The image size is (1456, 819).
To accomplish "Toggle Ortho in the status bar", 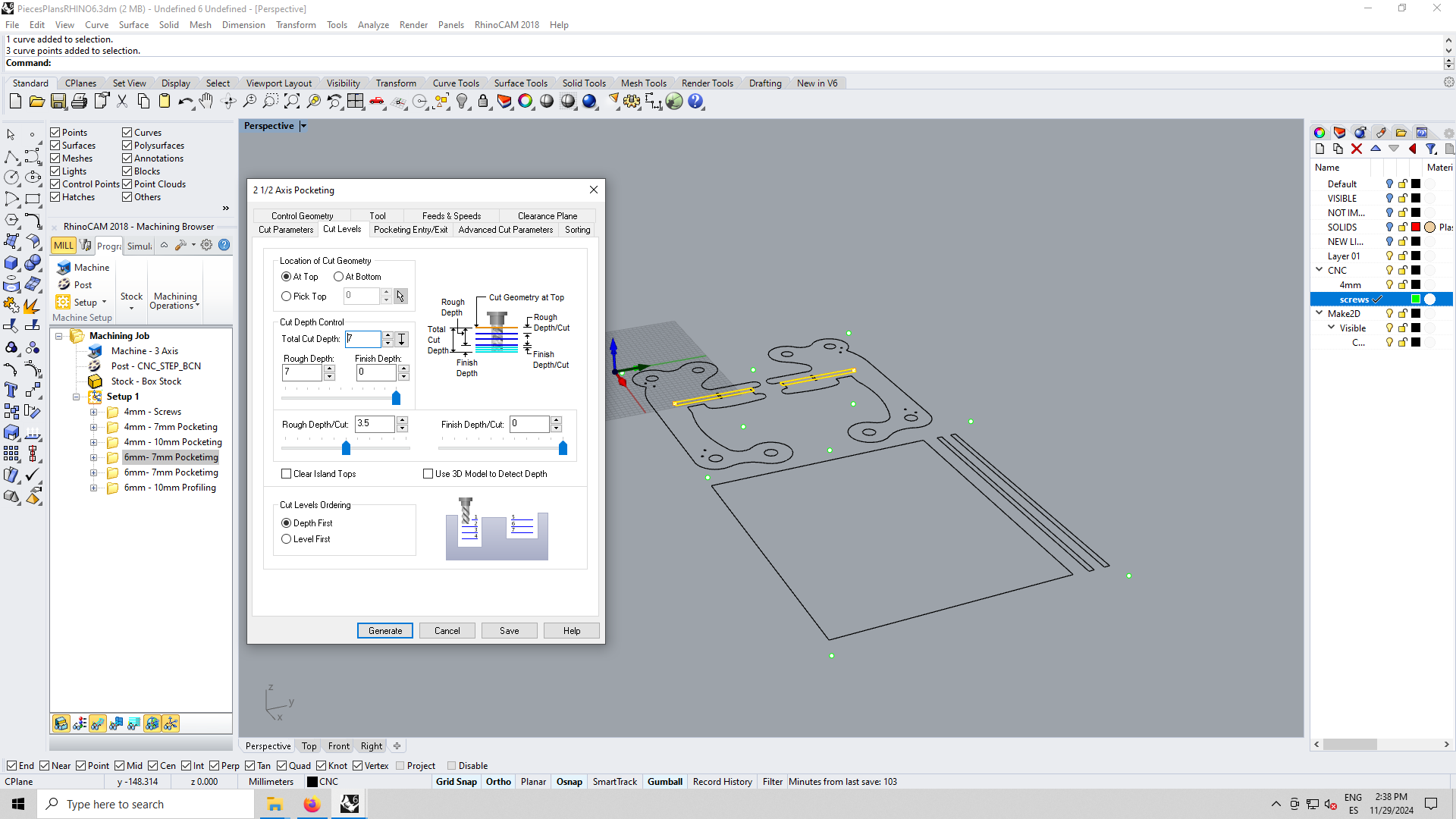I will pyautogui.click(x=498, y=782).
